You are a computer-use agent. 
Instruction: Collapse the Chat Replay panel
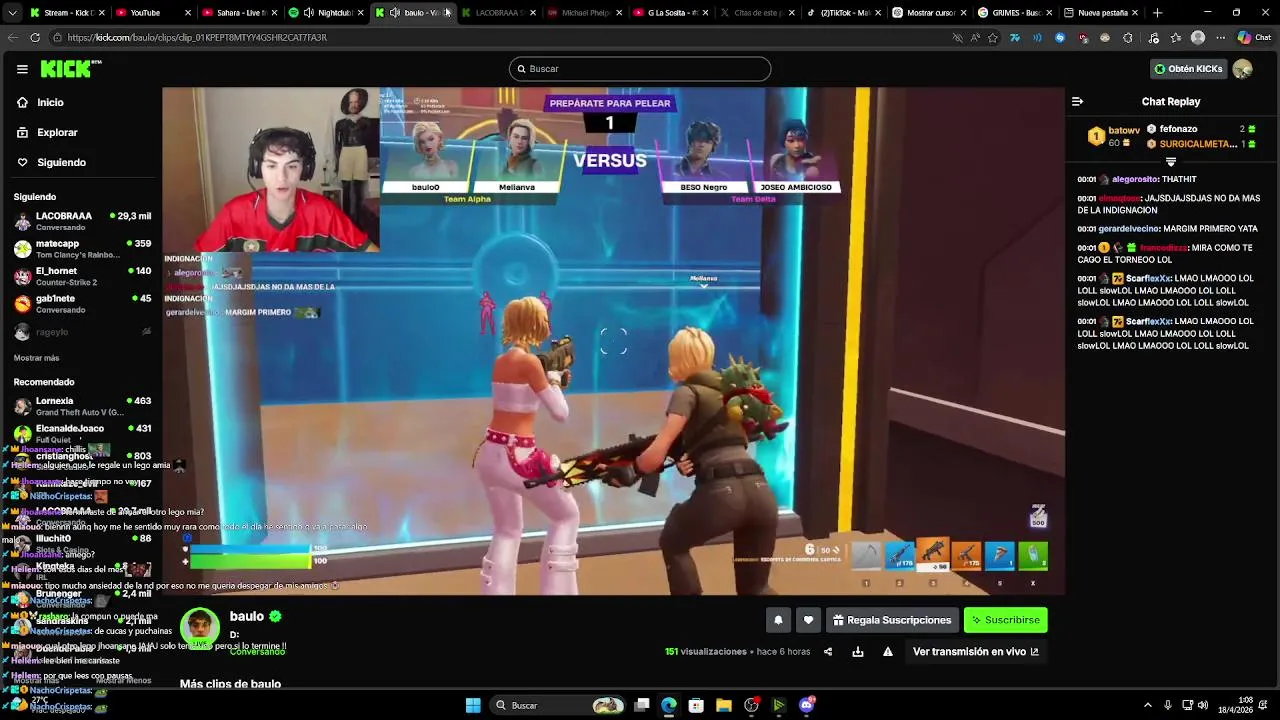click(1077, 101)
